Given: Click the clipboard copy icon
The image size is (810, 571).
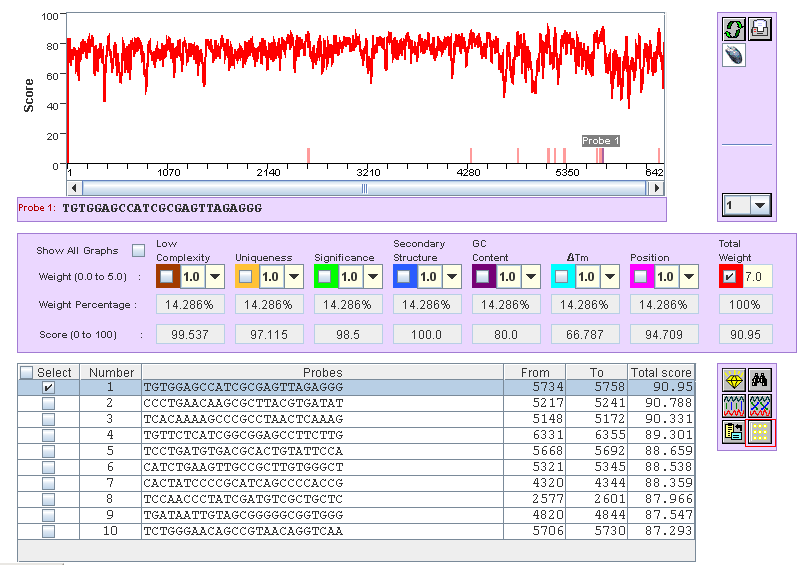Looking at the screenshot, I should click(734, 432).
